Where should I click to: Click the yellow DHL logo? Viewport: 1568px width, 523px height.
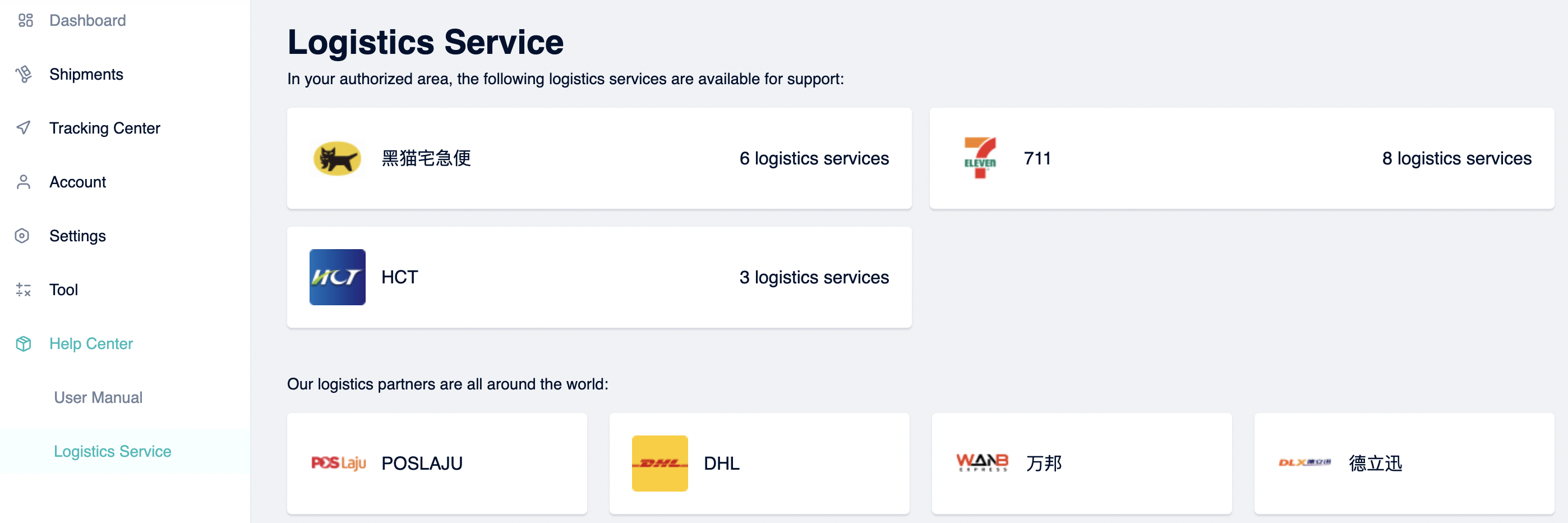point(660,464)
